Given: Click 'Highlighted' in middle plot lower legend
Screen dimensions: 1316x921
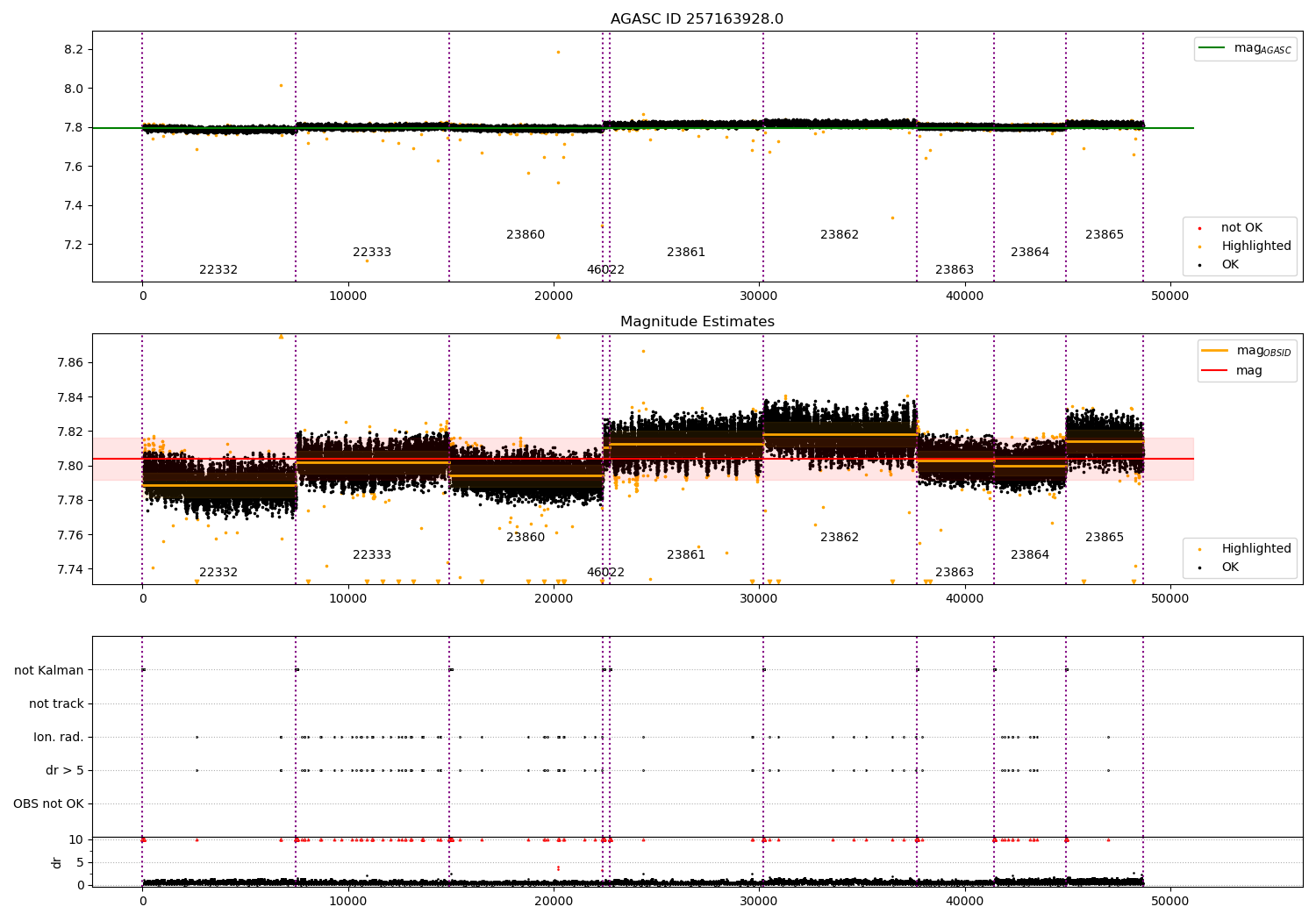Looking at the screenshot, I should (x=1255, y=549).
